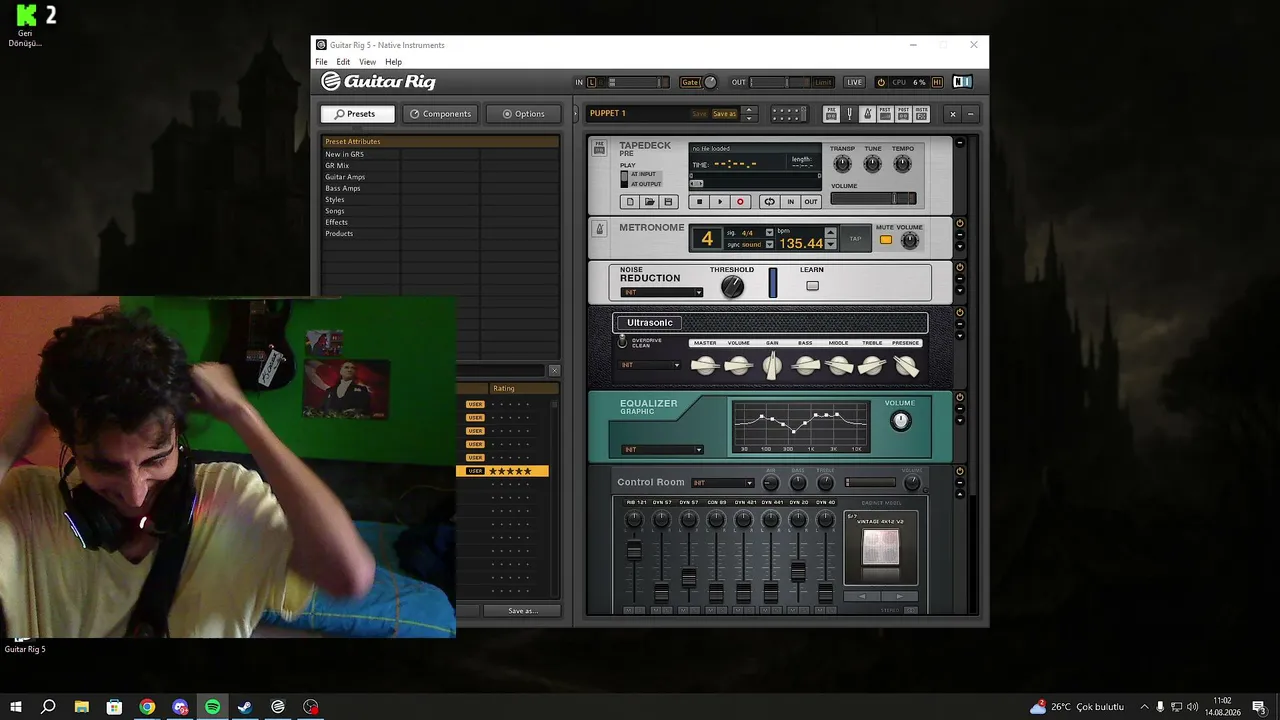Open Spotify from taskbar
This screenshot has height=720, width=1280.
click(213, 707)
